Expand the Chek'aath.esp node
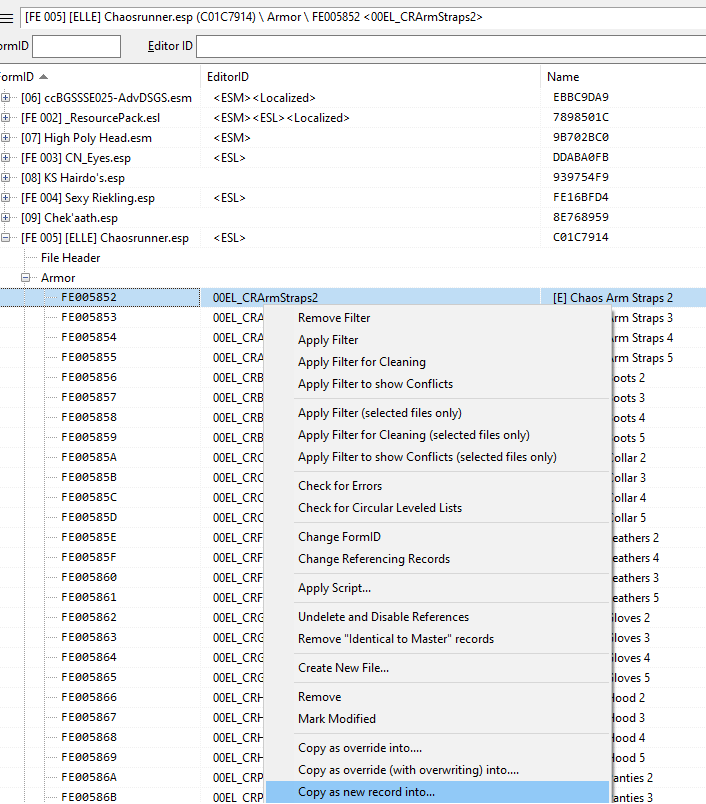Screen dimensions: 706x804 click(6, 217)
